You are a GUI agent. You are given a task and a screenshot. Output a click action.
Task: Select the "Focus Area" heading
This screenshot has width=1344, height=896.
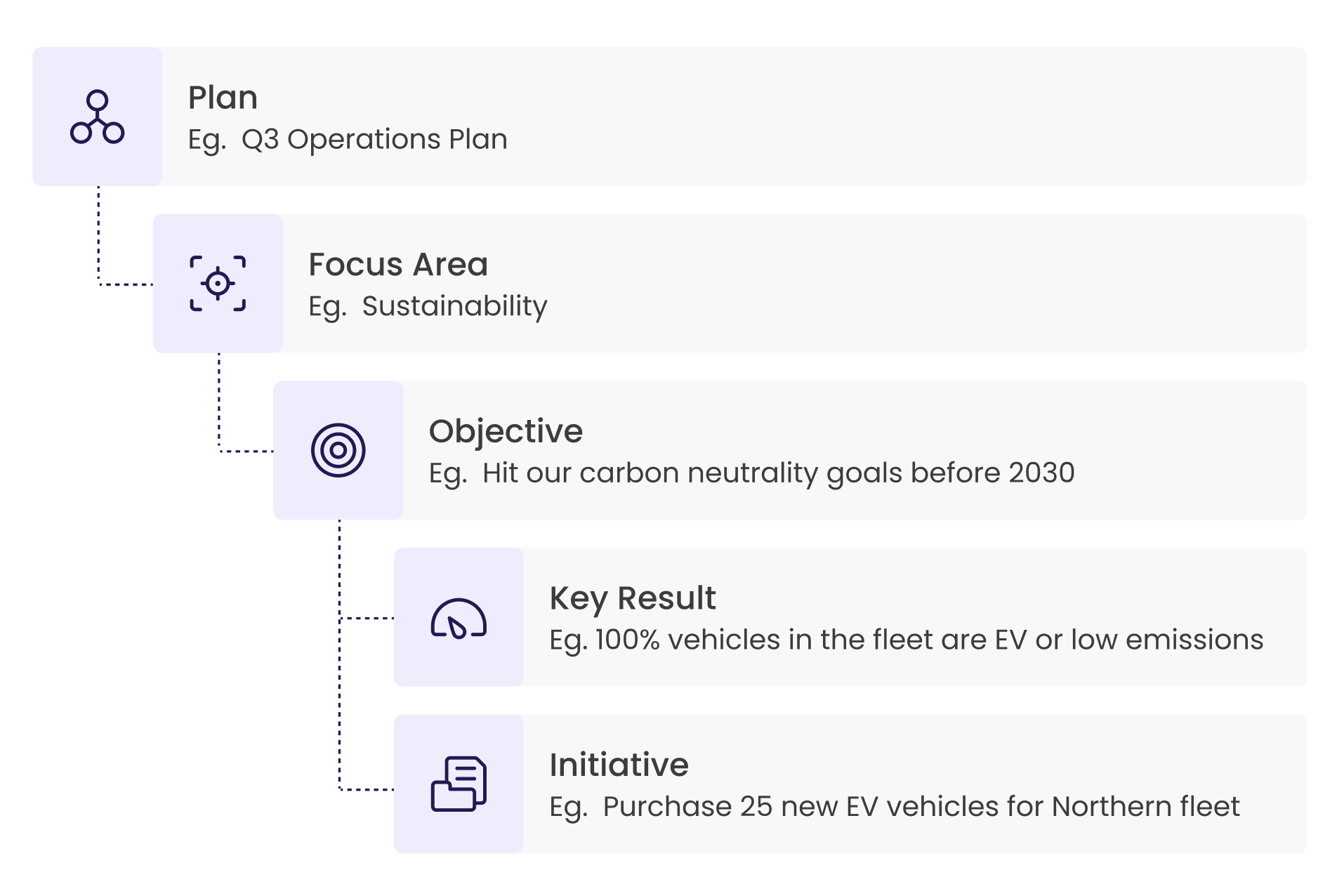pos(398,265)
